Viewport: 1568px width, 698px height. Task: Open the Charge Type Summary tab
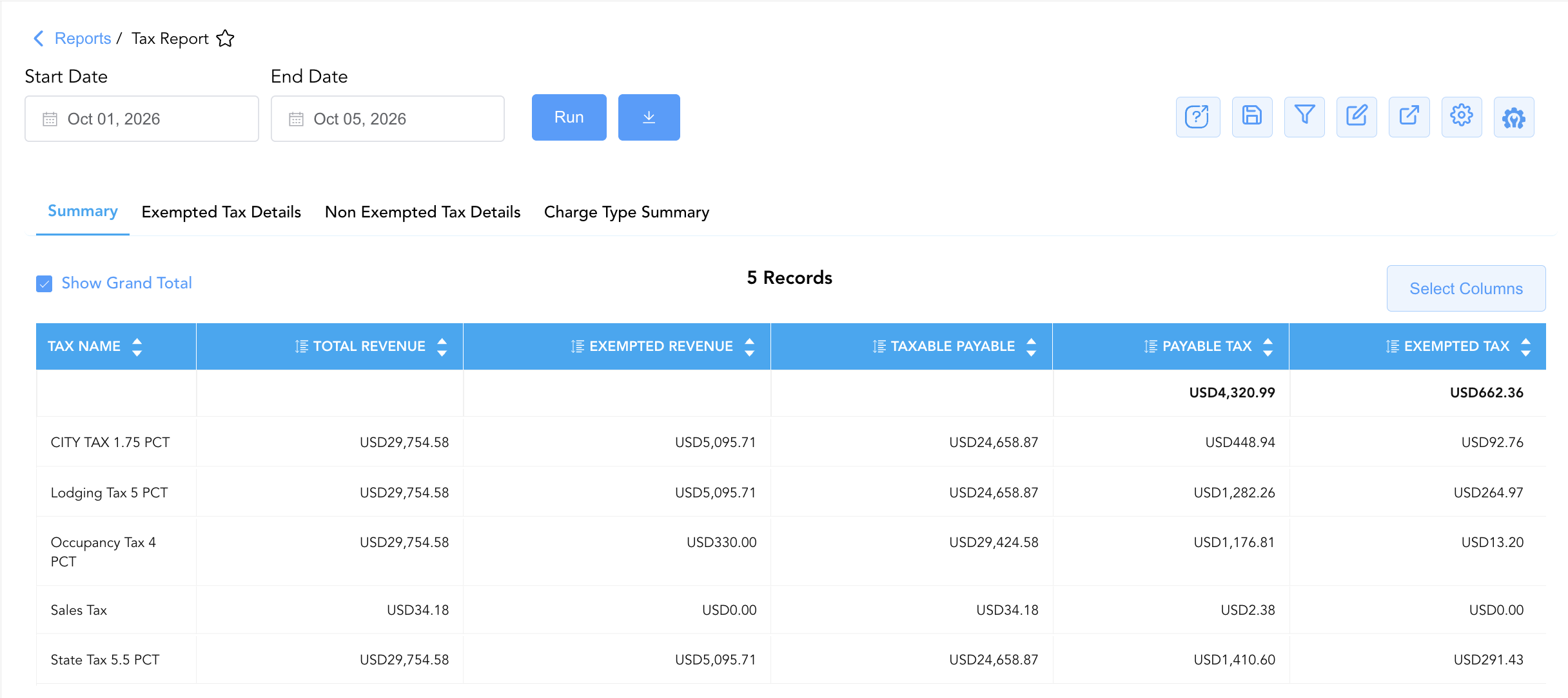[627, 212]
